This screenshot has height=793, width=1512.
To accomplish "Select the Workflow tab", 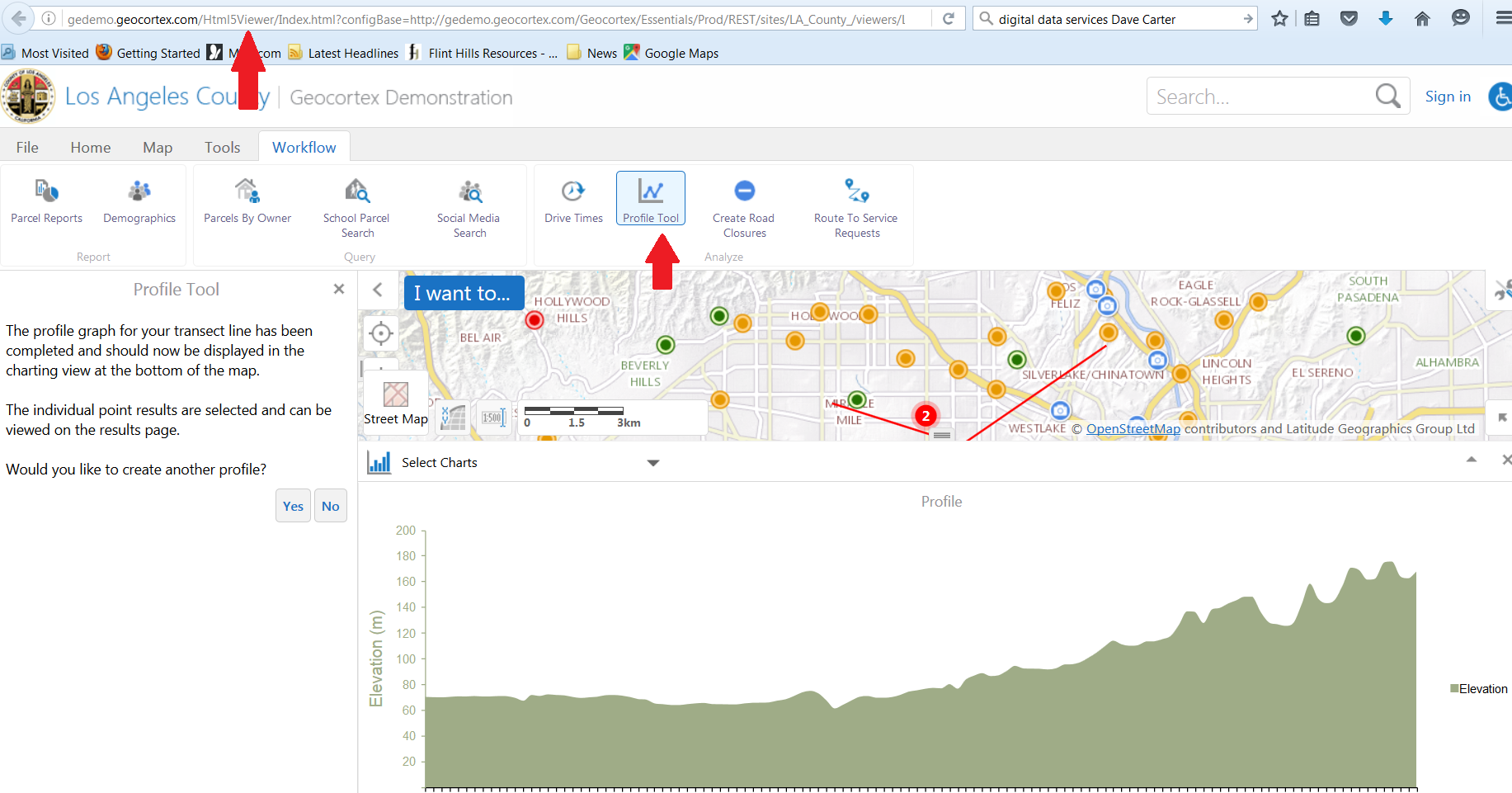I will (x=304, y=147).
